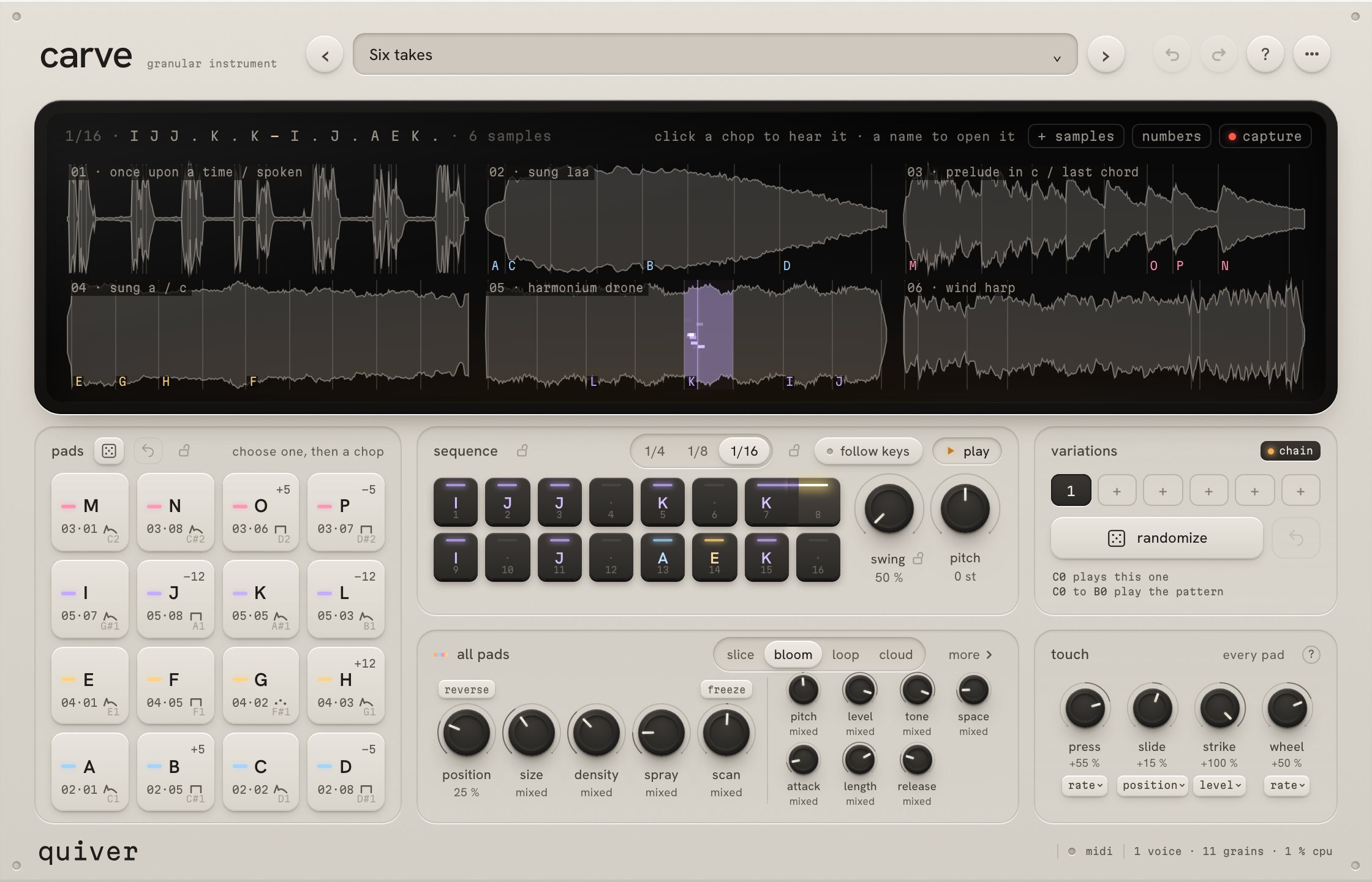Open the press rate dropdown
Image resolution: width=1372 pixels, height=882 pixels.
[1084, 785]
